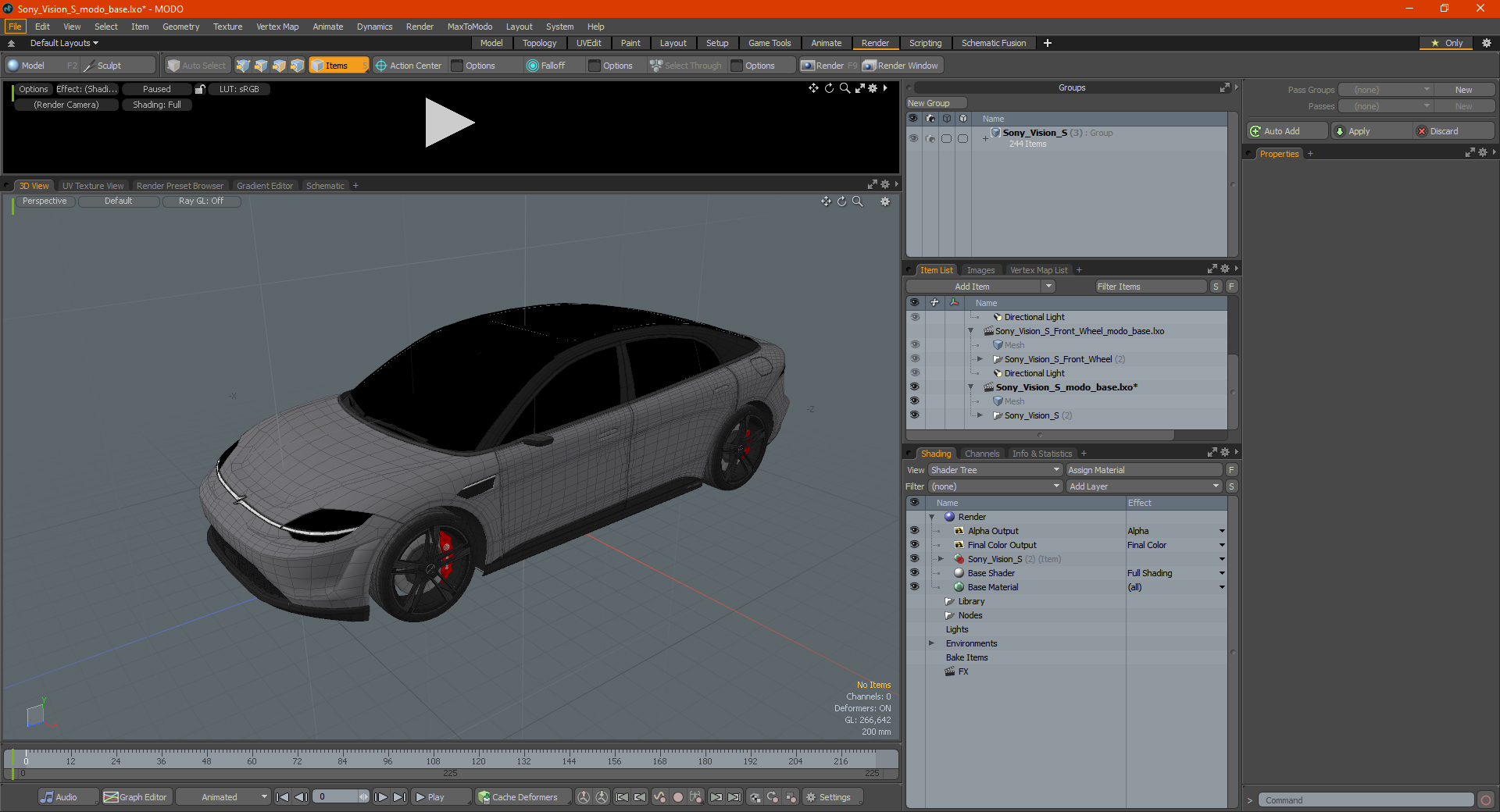Toggle the record keyframe red circle icon
1500x812 pixels.
coord(678,797)
